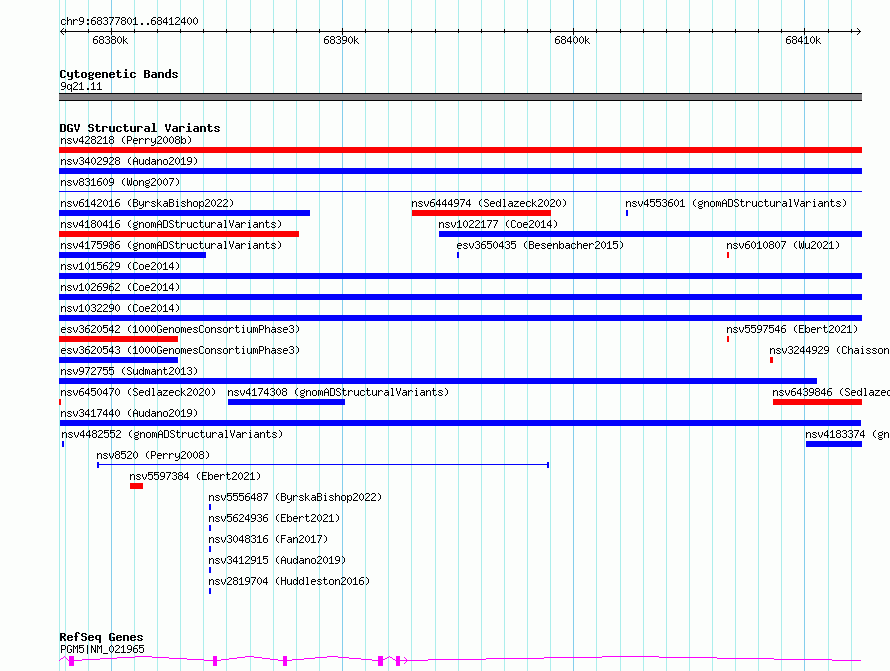
Task: Select the nsv8520 (Perry2008) label
Action: click(153, 455)
